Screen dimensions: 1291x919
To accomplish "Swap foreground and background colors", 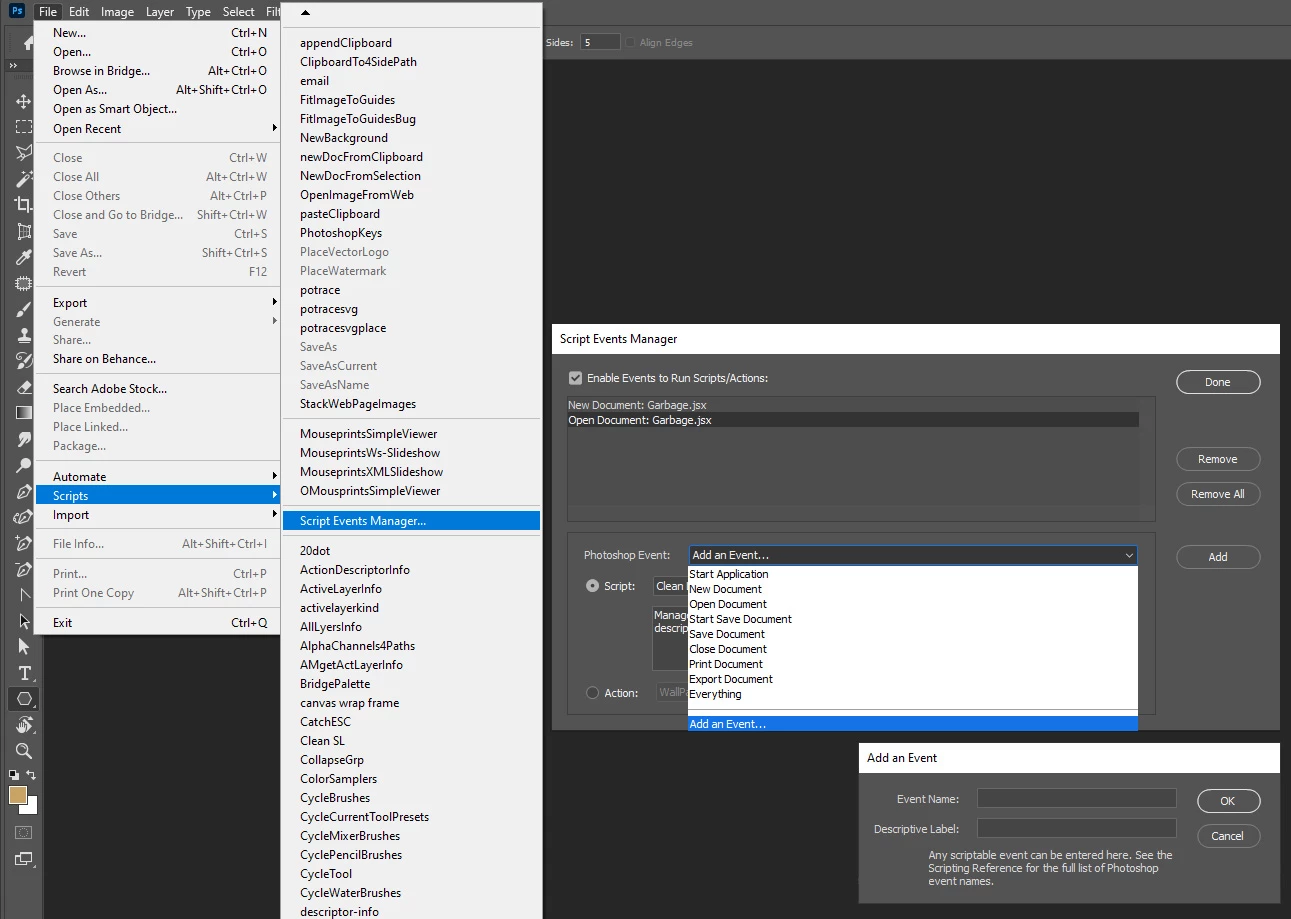I will coord(31,774).
